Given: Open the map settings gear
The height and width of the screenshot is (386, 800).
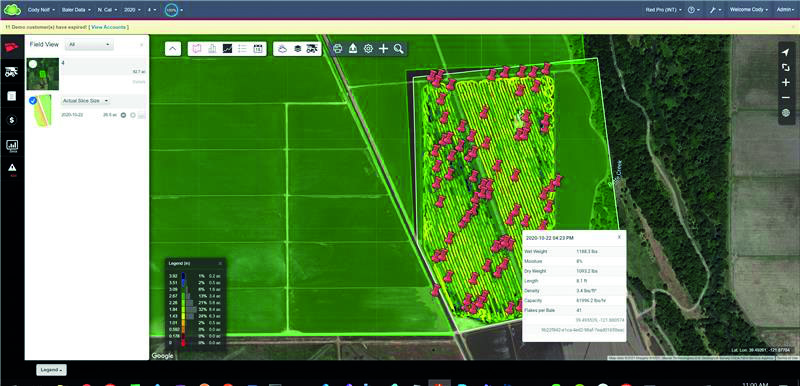Looking at the screenshot, I should pos(368,48).
